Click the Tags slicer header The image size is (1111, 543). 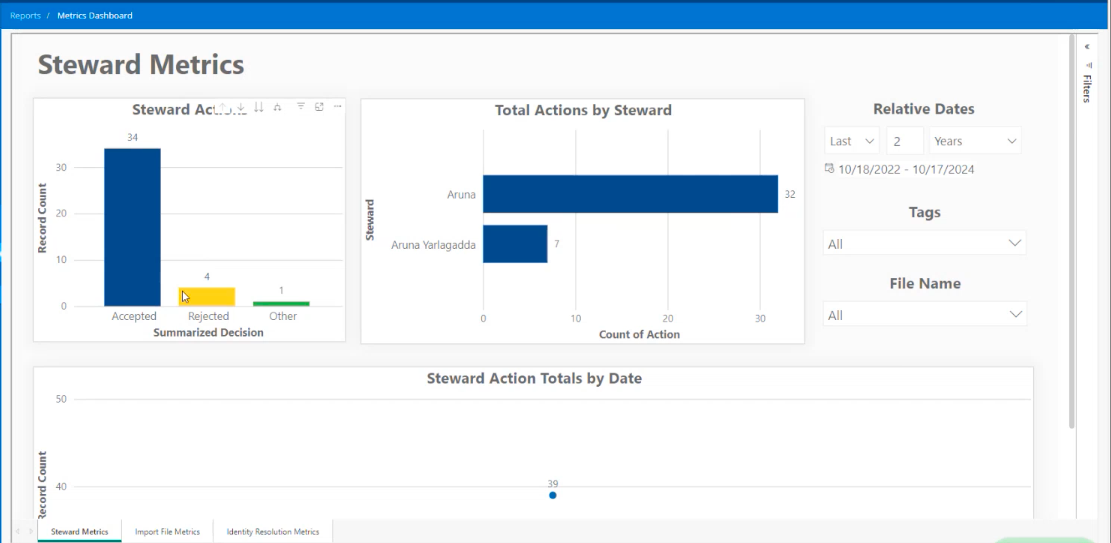925,212
